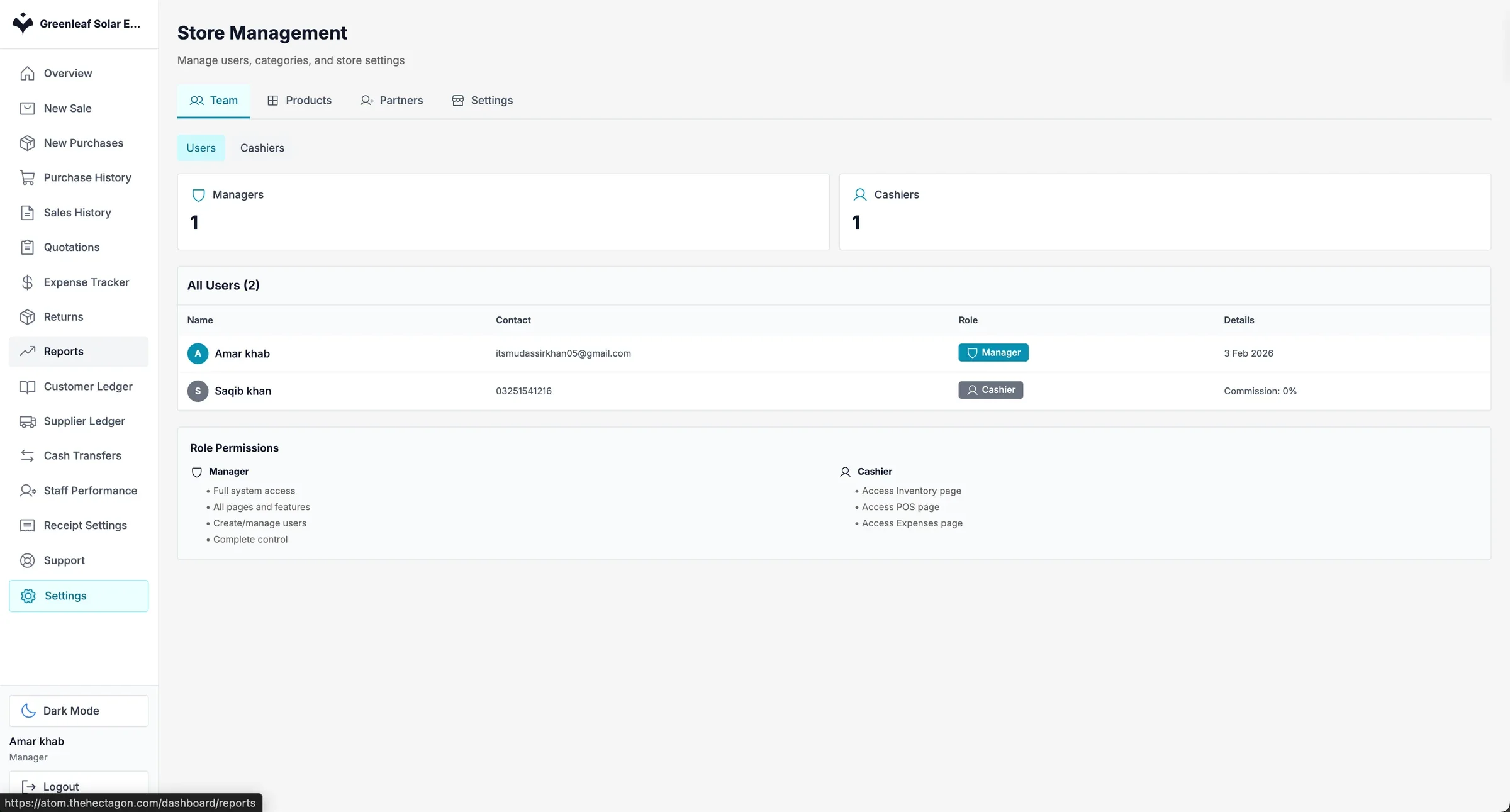This screenshot has width=1510, height=812.
Task: View Staff Performance page
Action: [79, 491]
